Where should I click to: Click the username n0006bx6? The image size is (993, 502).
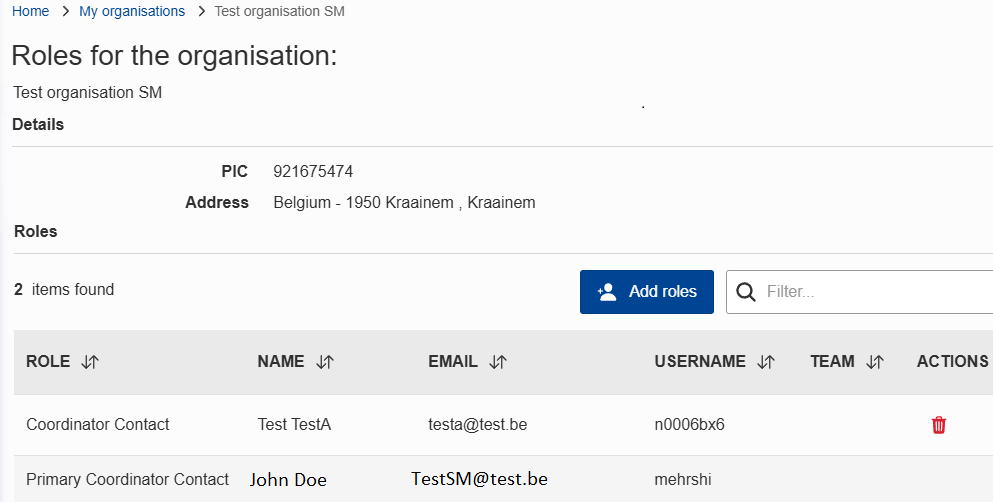689,425
